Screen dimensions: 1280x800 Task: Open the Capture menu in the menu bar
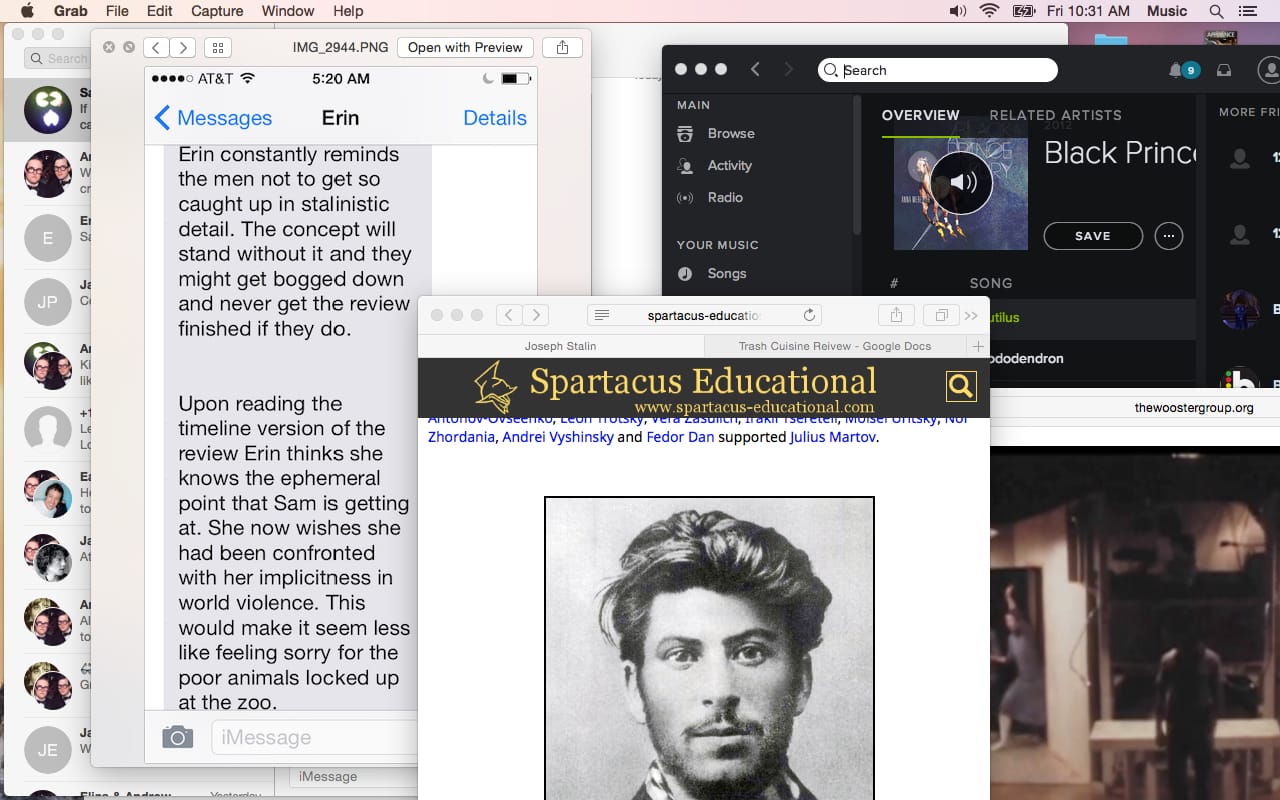pyautogui.click(x=216, y=11)
